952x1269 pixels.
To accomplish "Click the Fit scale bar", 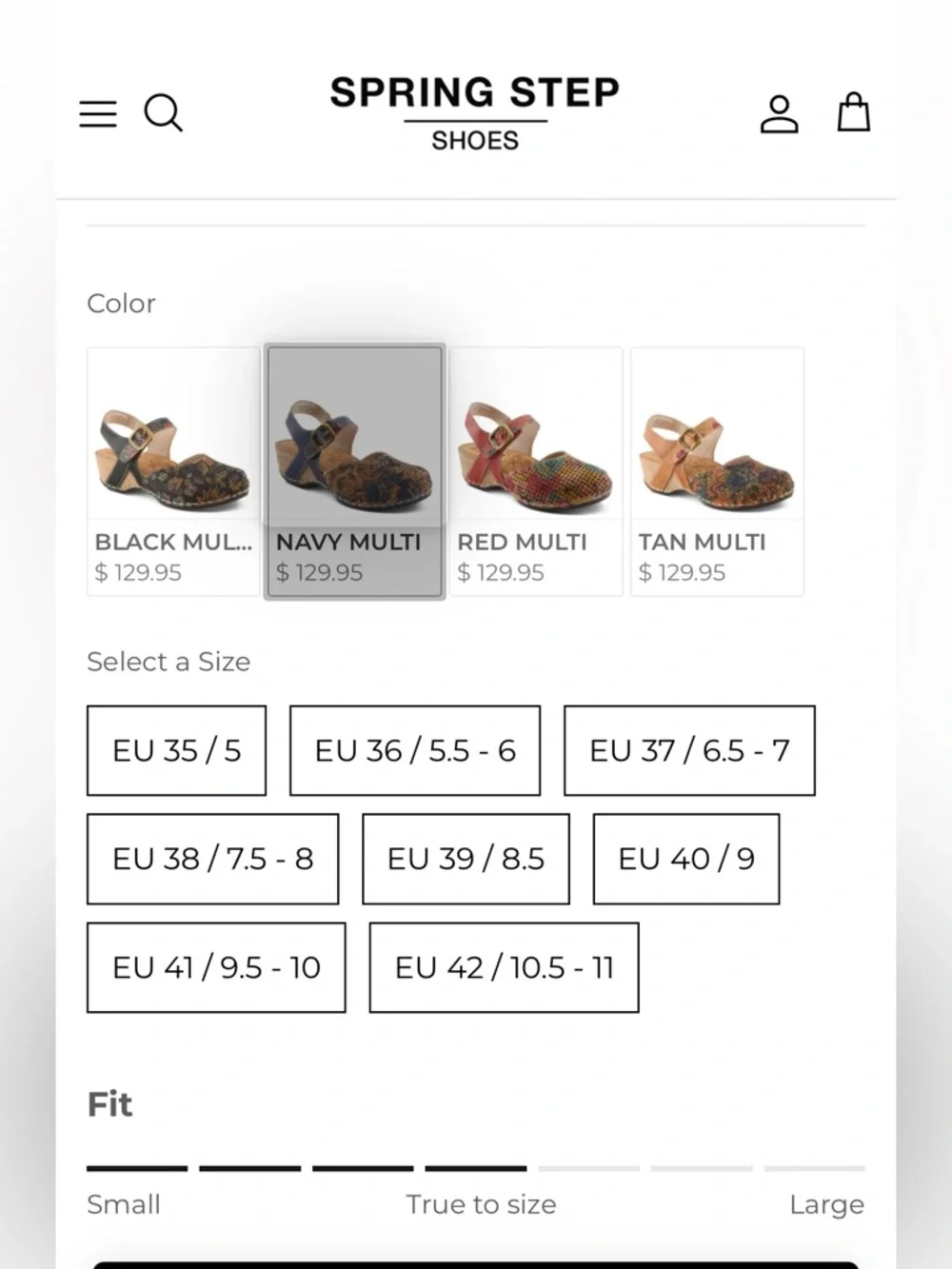I will click(475, 1168).
